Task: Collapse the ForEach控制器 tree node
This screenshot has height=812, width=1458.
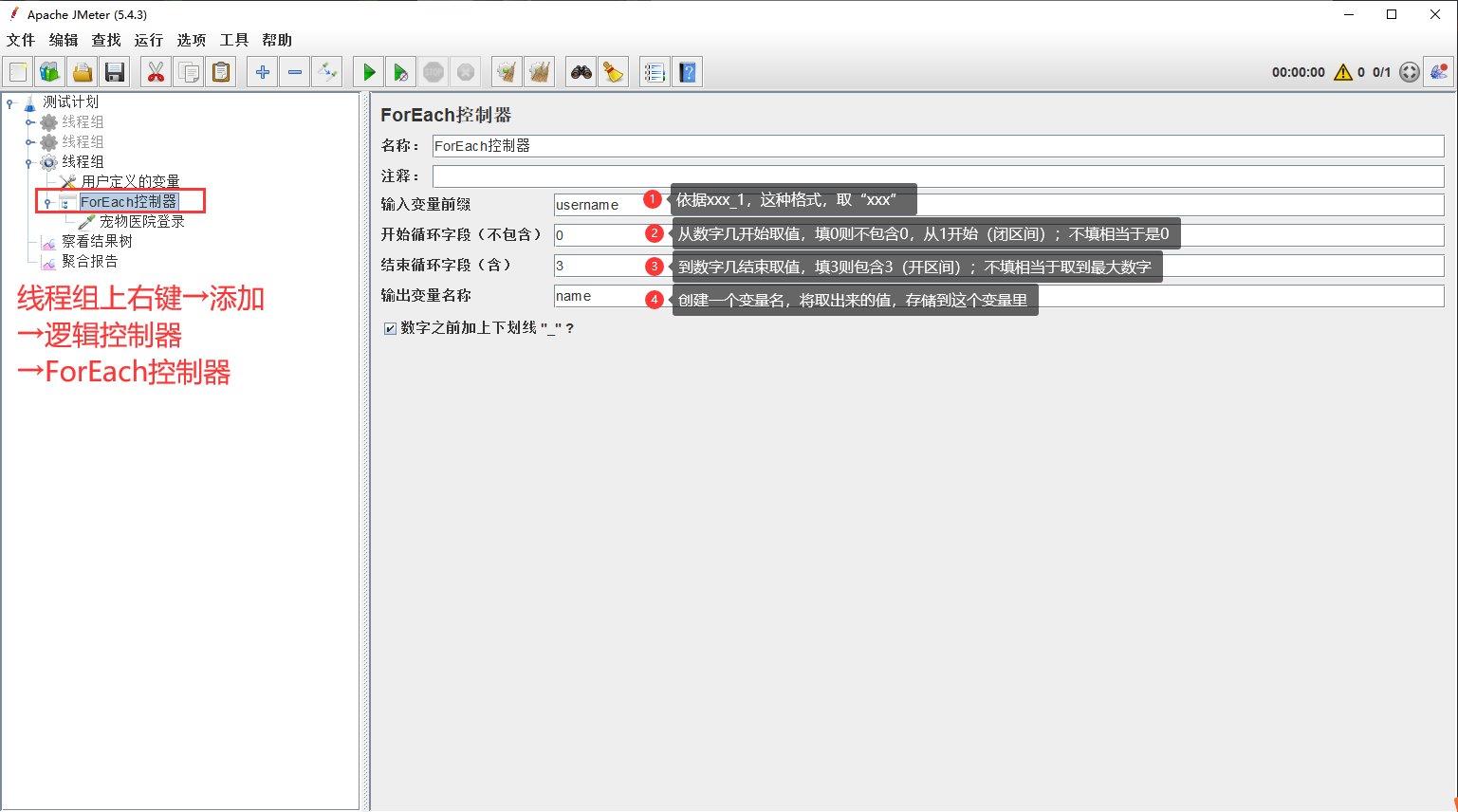Action: point(47,203)
